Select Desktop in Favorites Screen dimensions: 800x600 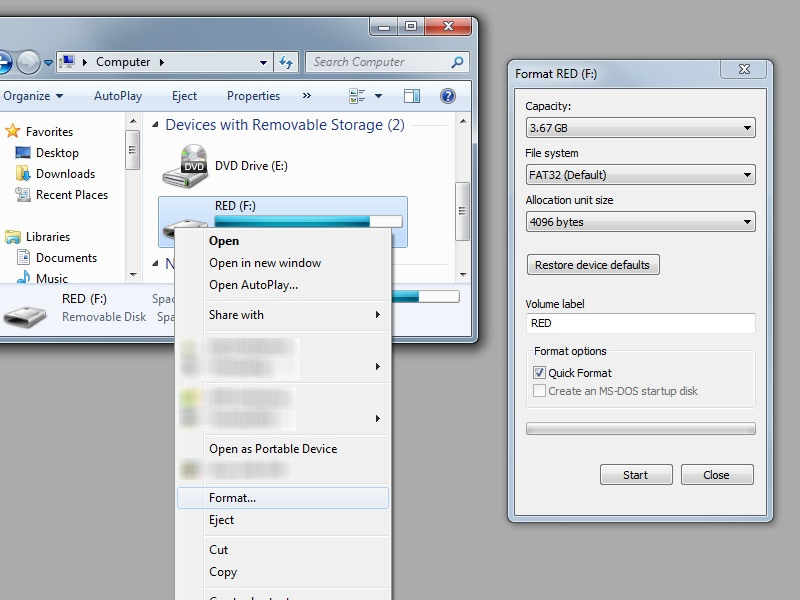tap(57, 153)
